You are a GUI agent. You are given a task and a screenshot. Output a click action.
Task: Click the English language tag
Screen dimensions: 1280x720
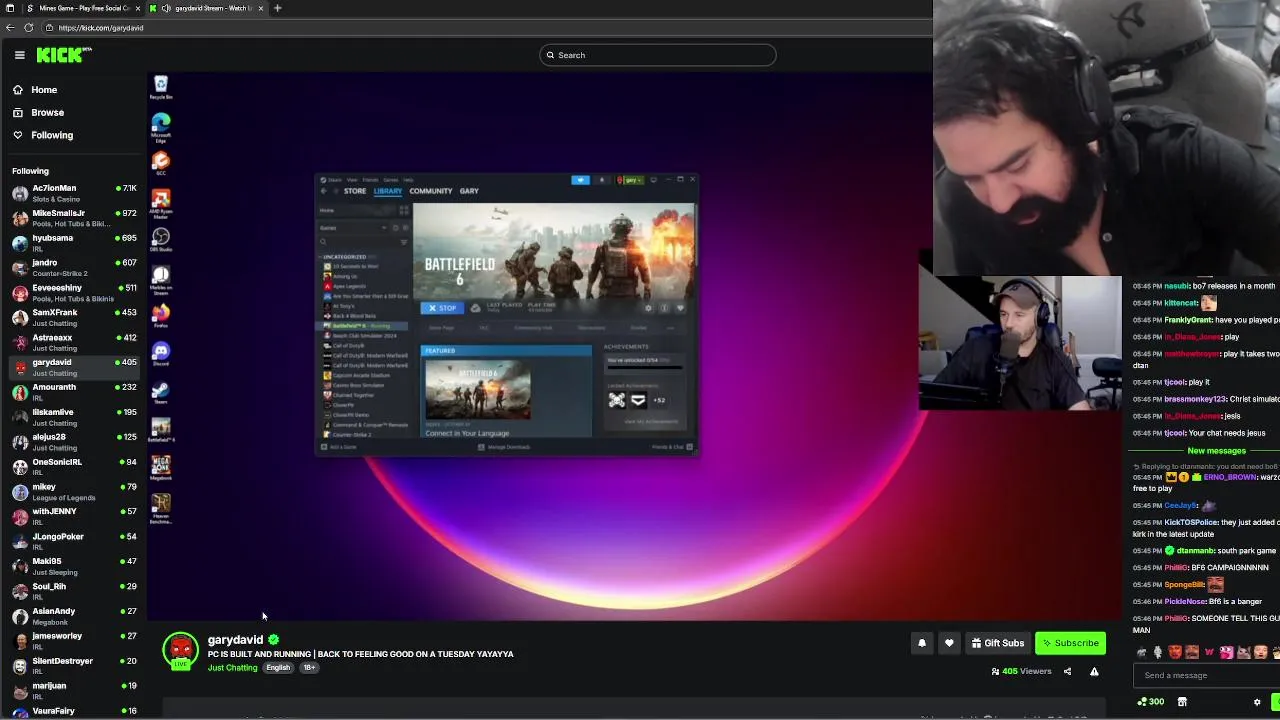point(278,668)
